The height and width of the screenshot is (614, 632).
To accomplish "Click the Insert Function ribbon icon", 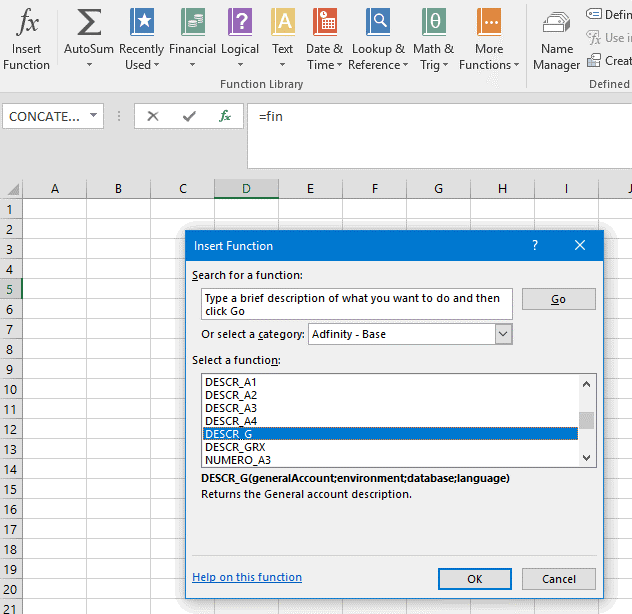I will click(x=27, y=38).
